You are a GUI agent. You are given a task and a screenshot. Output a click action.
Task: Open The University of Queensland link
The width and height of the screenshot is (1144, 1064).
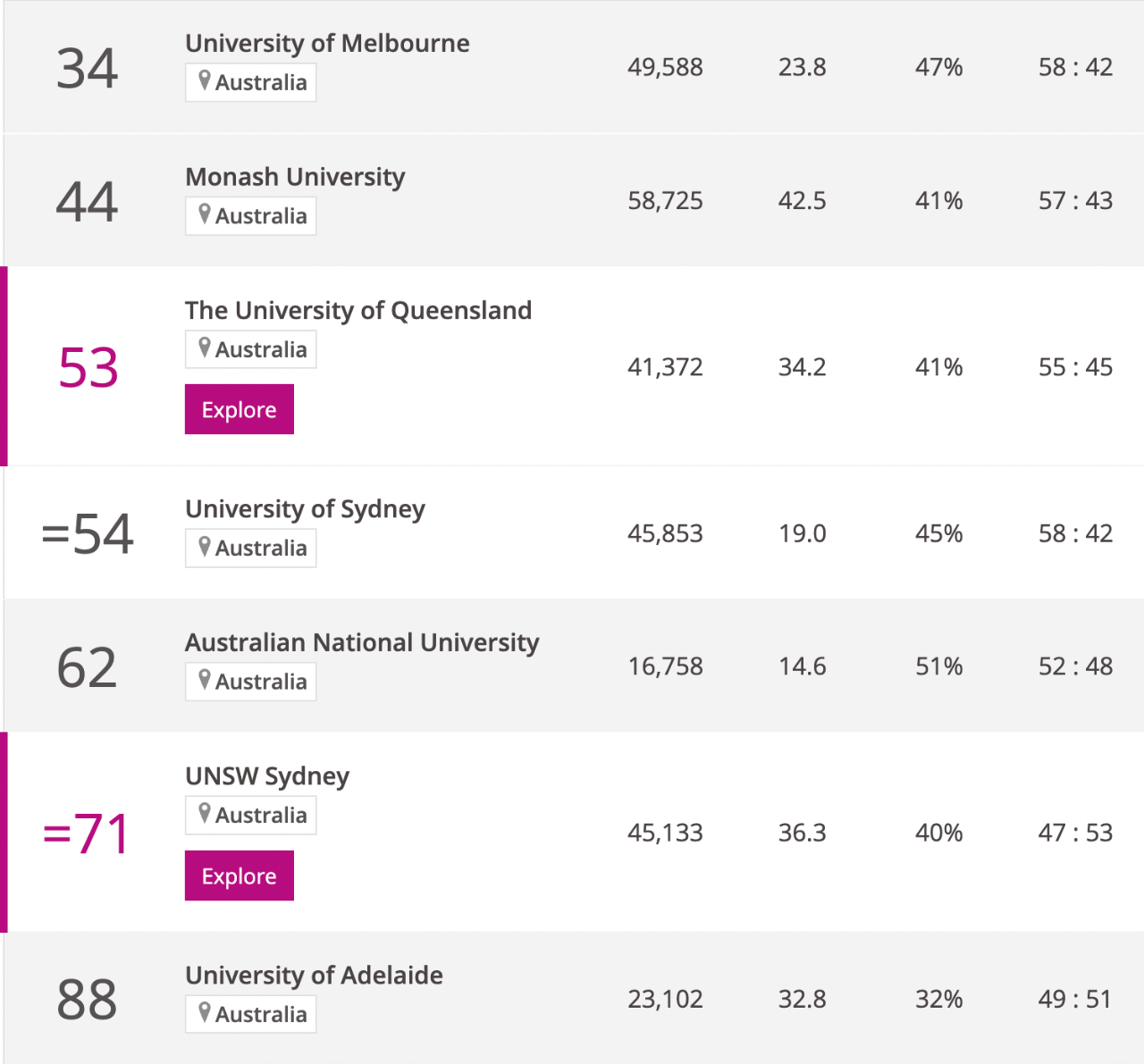click(x=358, y=310)
